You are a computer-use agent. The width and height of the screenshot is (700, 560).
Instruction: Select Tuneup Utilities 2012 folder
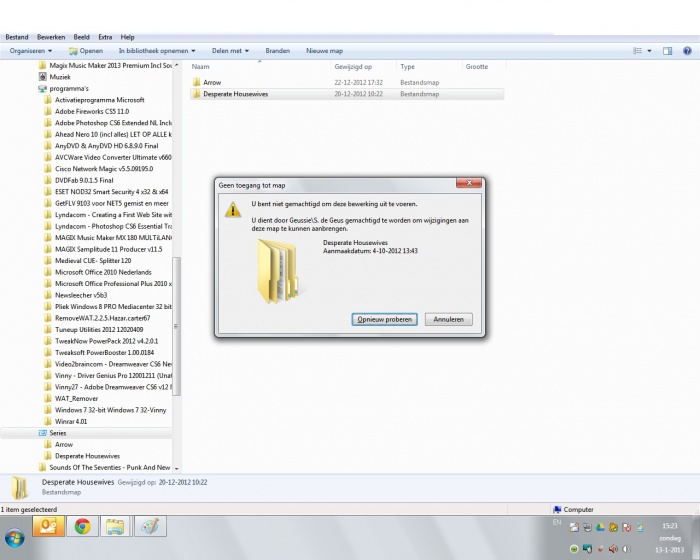click(99, 330)
